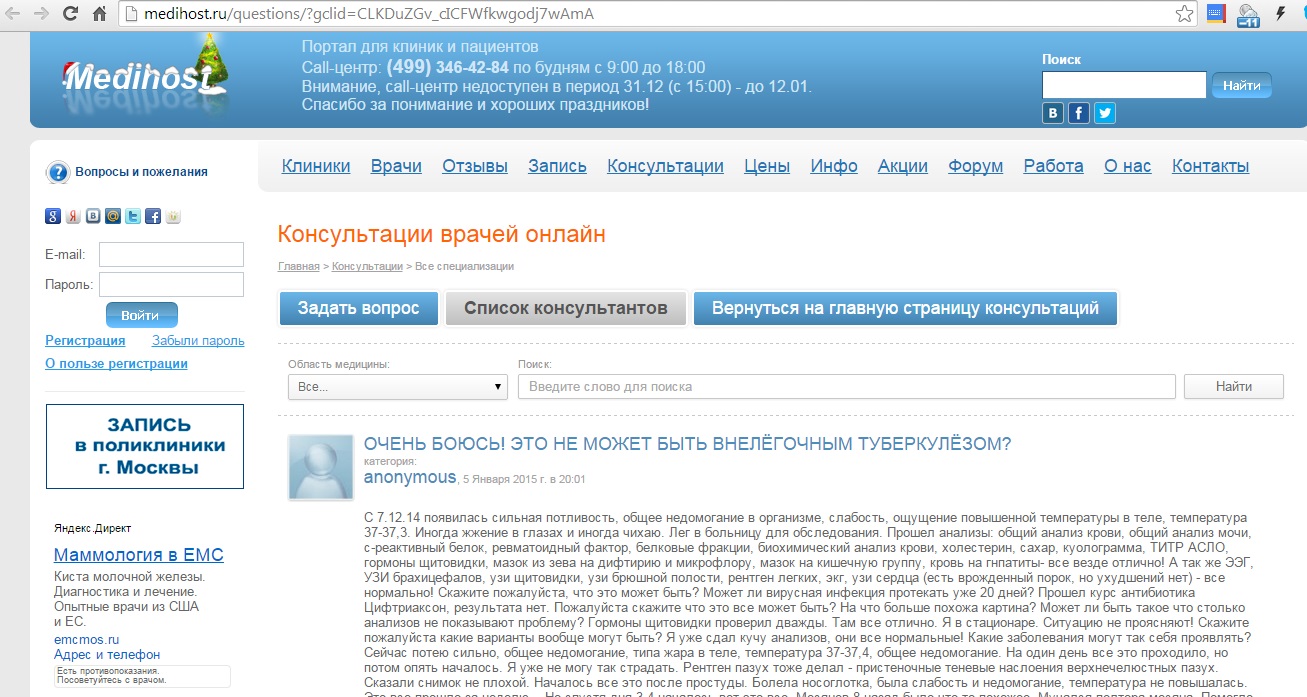Open Twitter icon under header search

click(x=1104, y=113)
